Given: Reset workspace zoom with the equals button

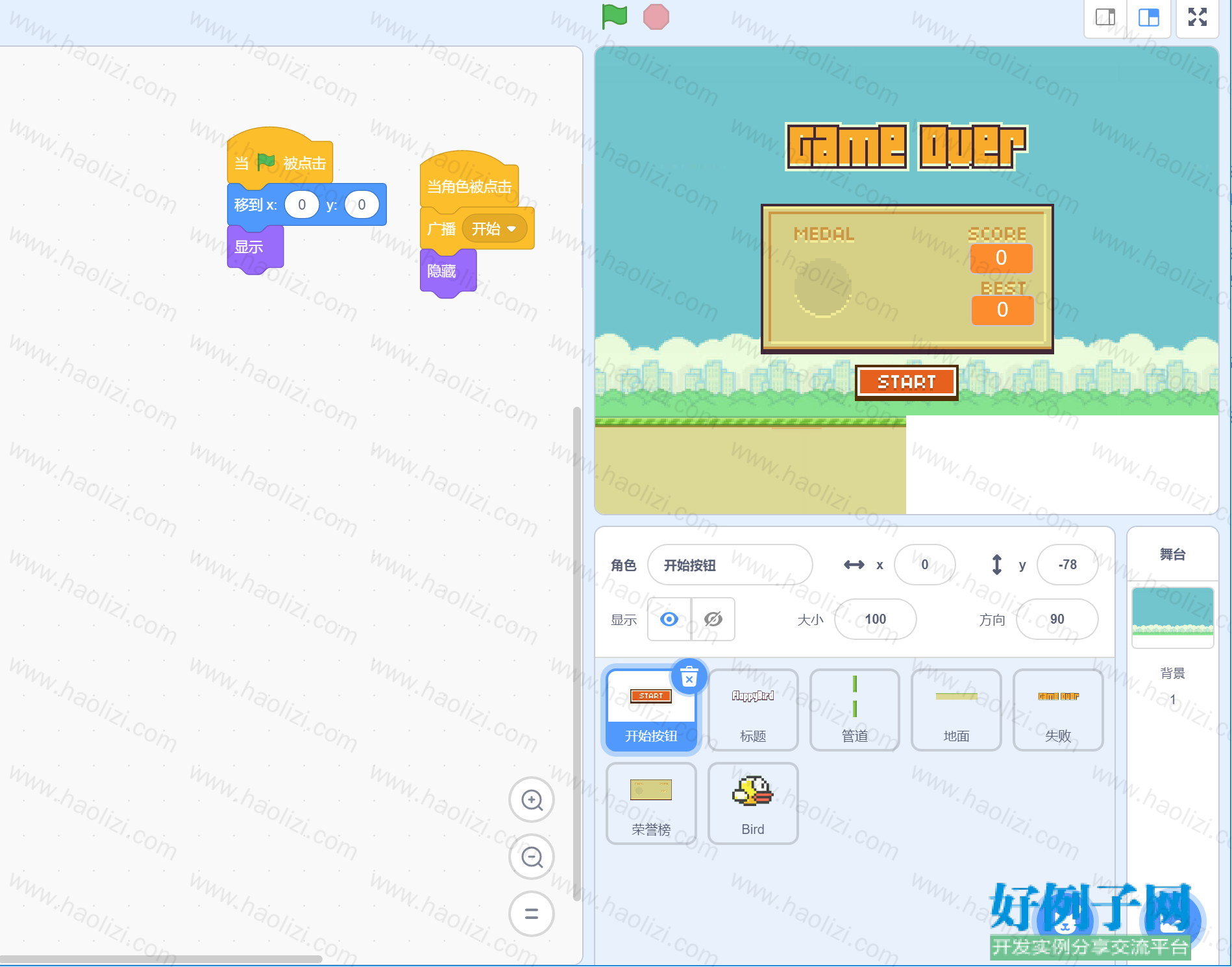Looking at the screenshot, I should pos(532,914).
